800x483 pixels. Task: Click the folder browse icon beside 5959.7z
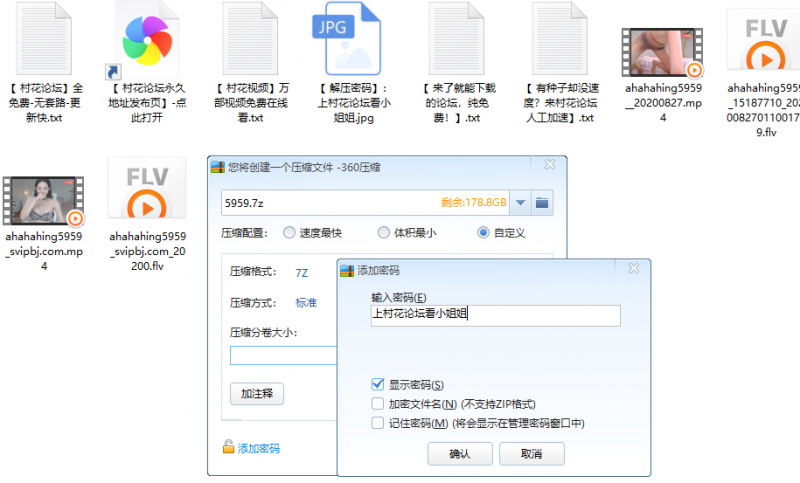542,203
